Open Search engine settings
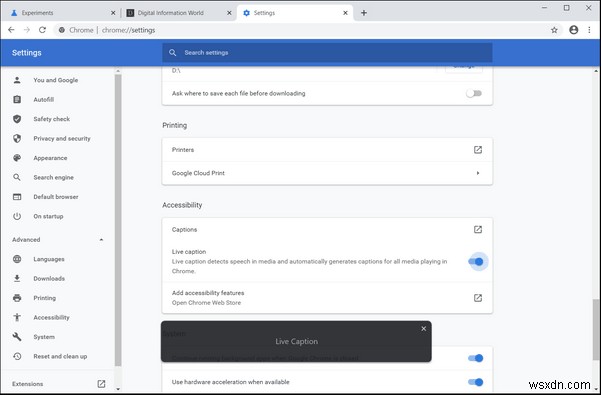Viewport: 602px width, 395px height. pyautogui.click(x=53, y=177)
